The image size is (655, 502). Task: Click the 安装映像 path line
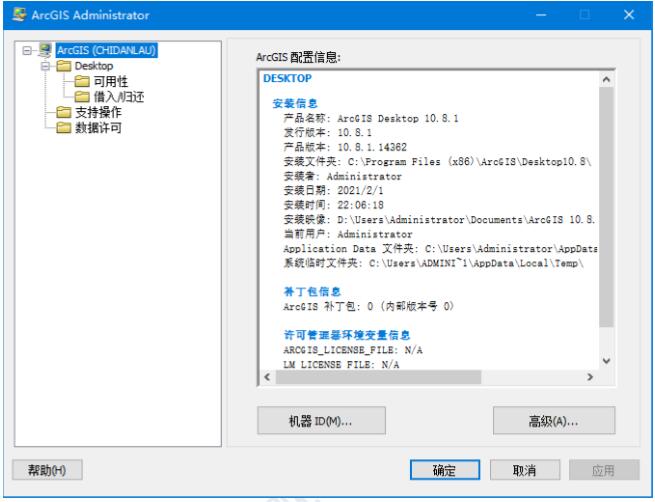(439, 220)
